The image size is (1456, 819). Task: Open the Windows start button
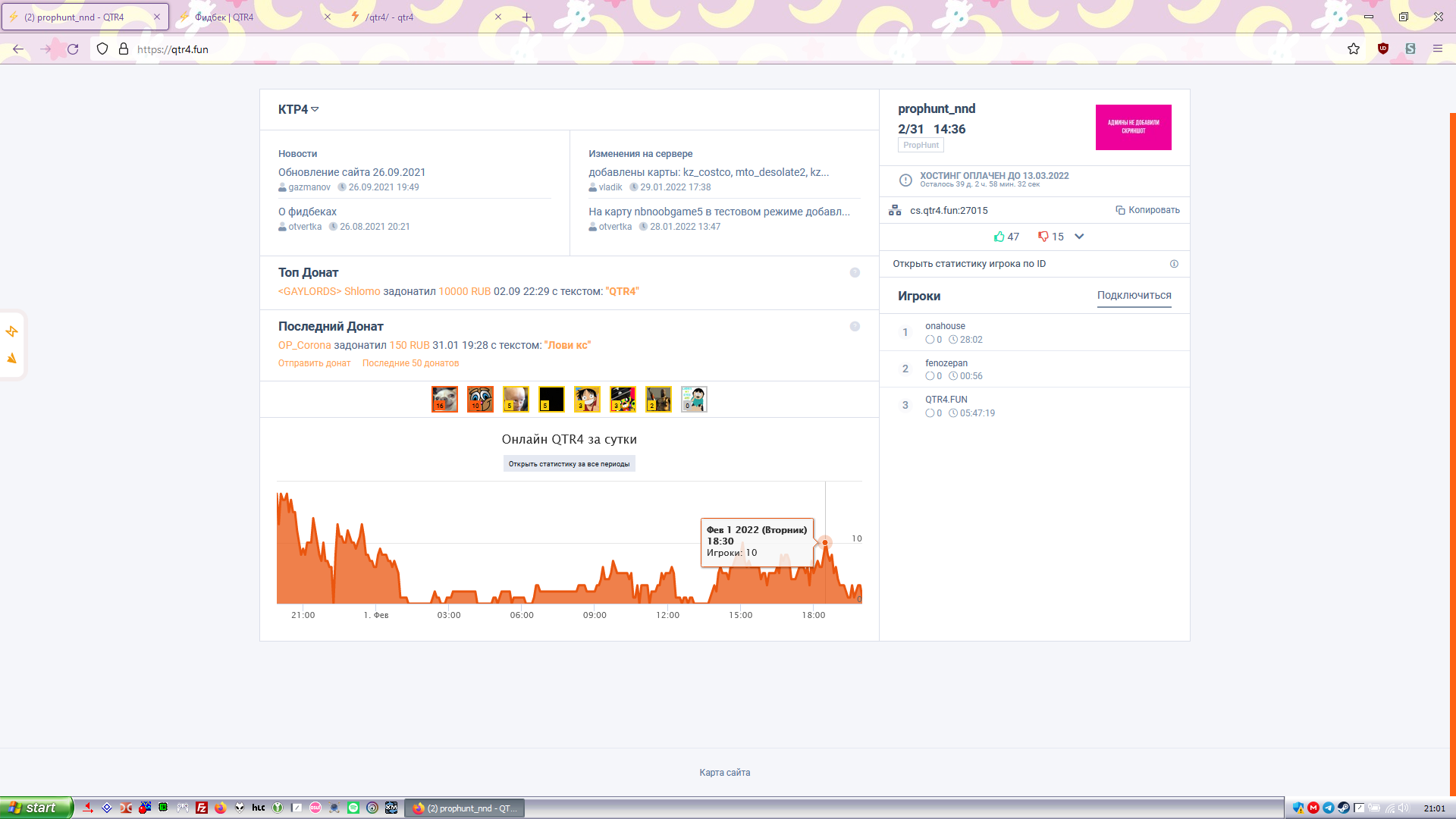point(36,808)
